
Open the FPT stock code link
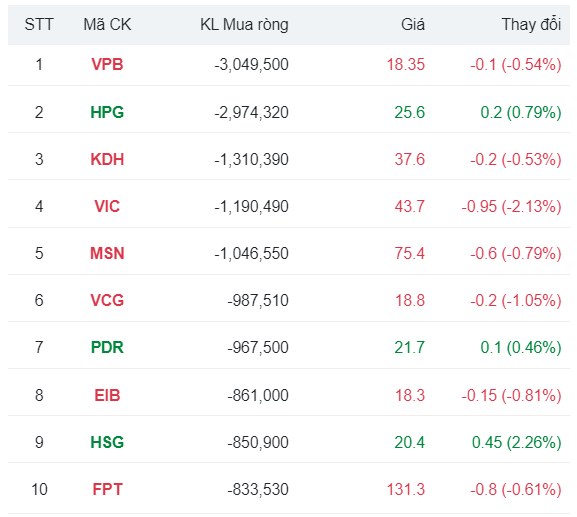107,489
